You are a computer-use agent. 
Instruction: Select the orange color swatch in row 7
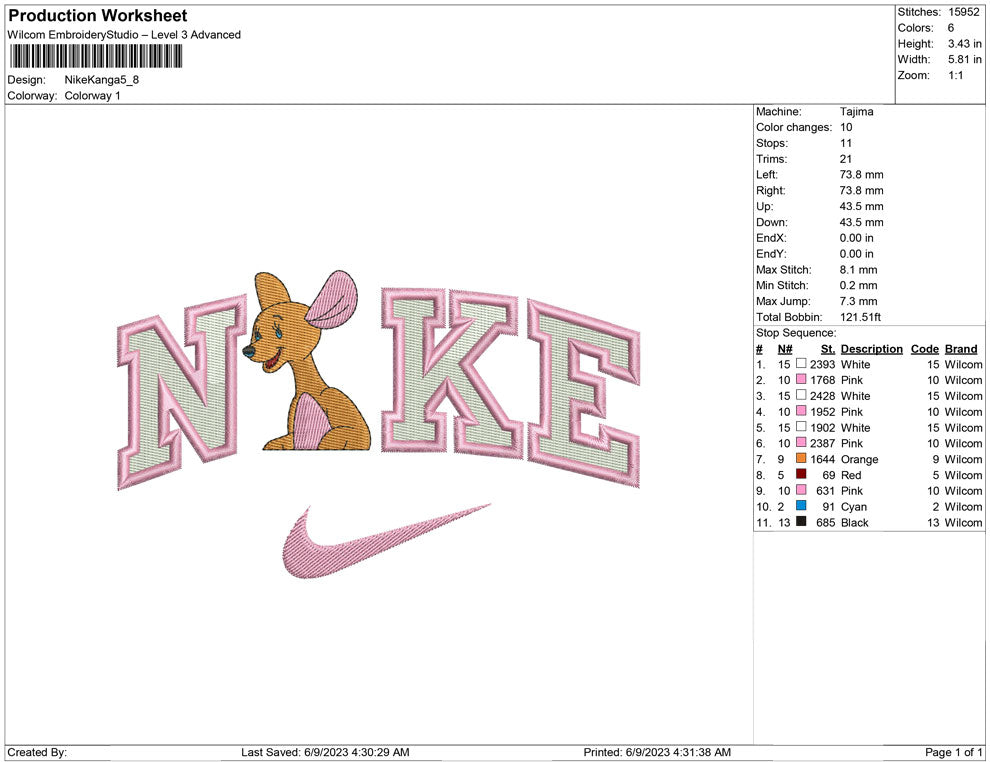tap(801, 458)
